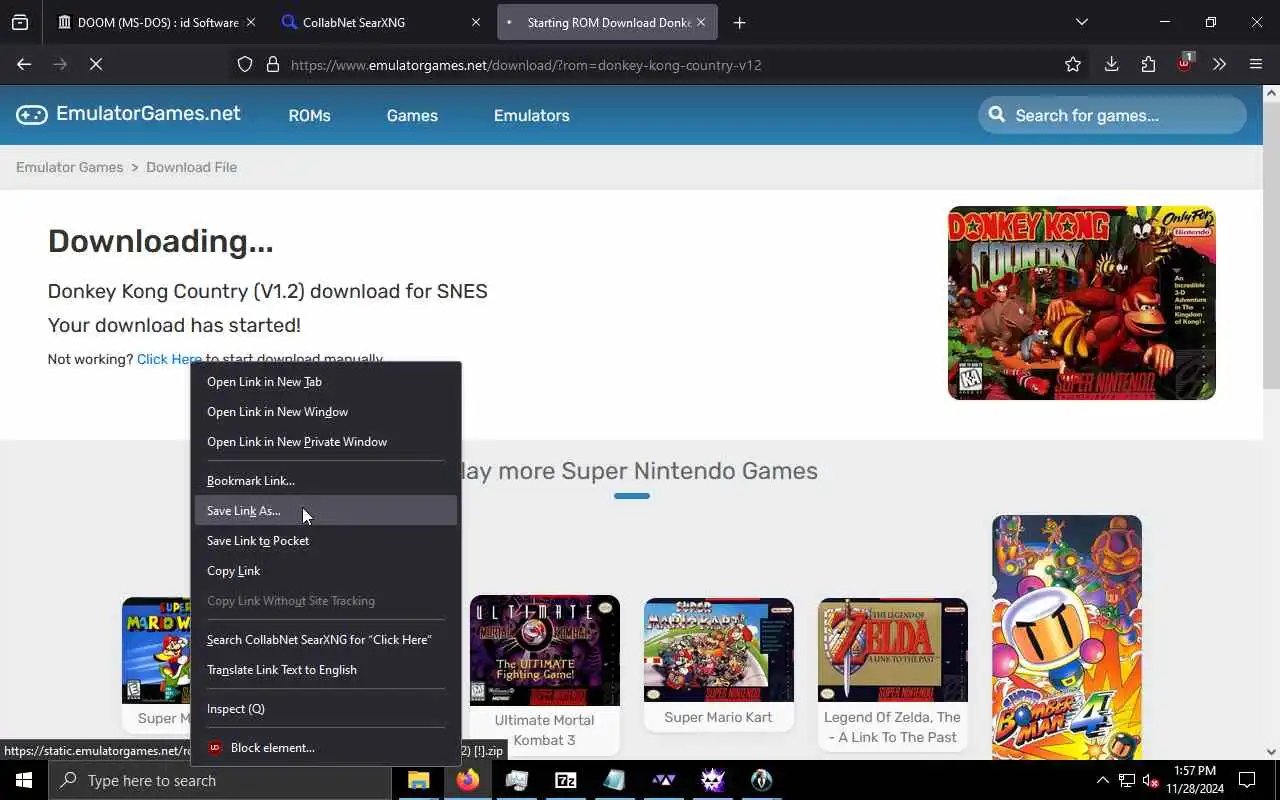Open a new tab with plus button

pos(739,22)
